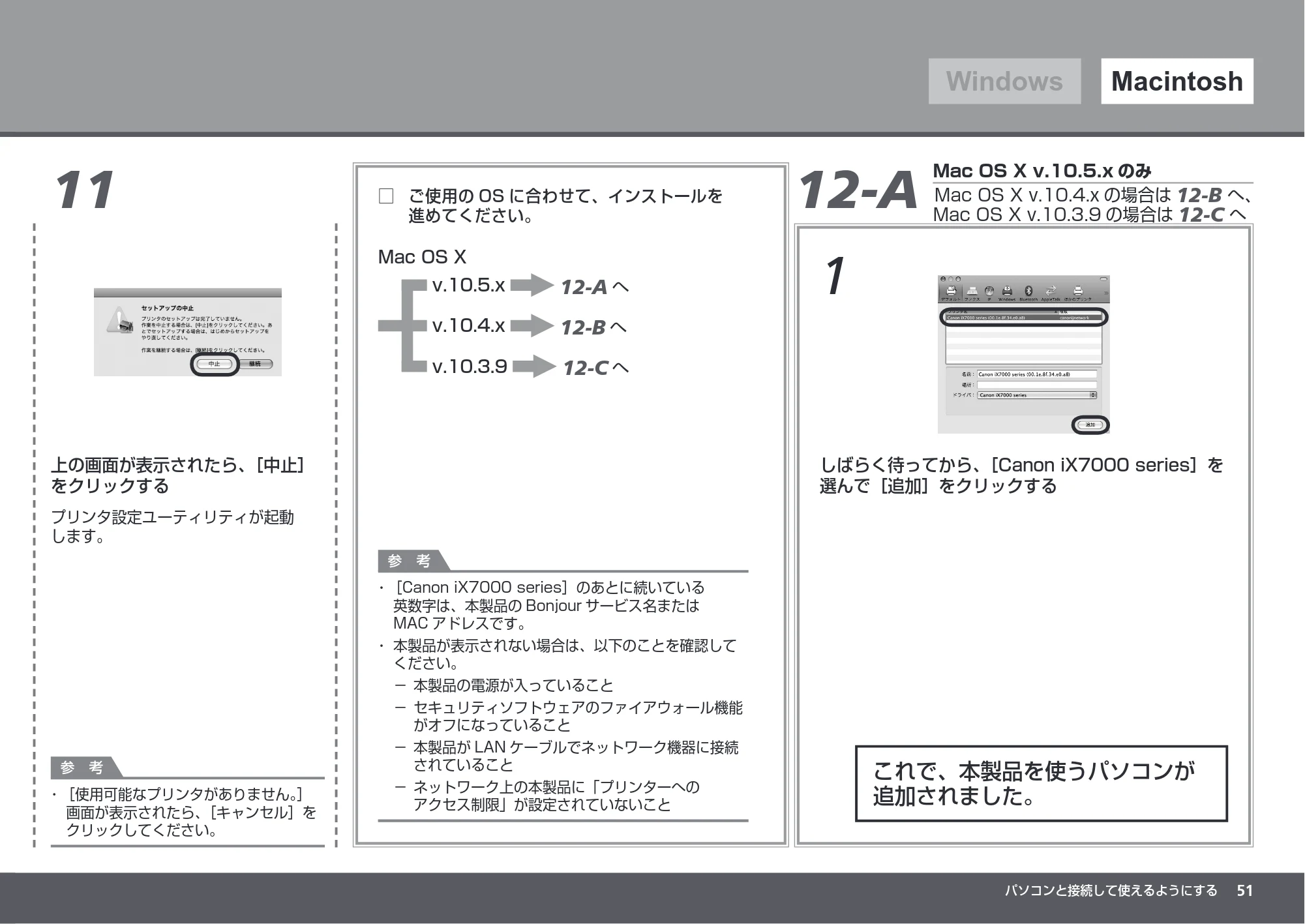Click the warning triangle icon in dialog
1305x924 pixels.
tap(121, 318)
